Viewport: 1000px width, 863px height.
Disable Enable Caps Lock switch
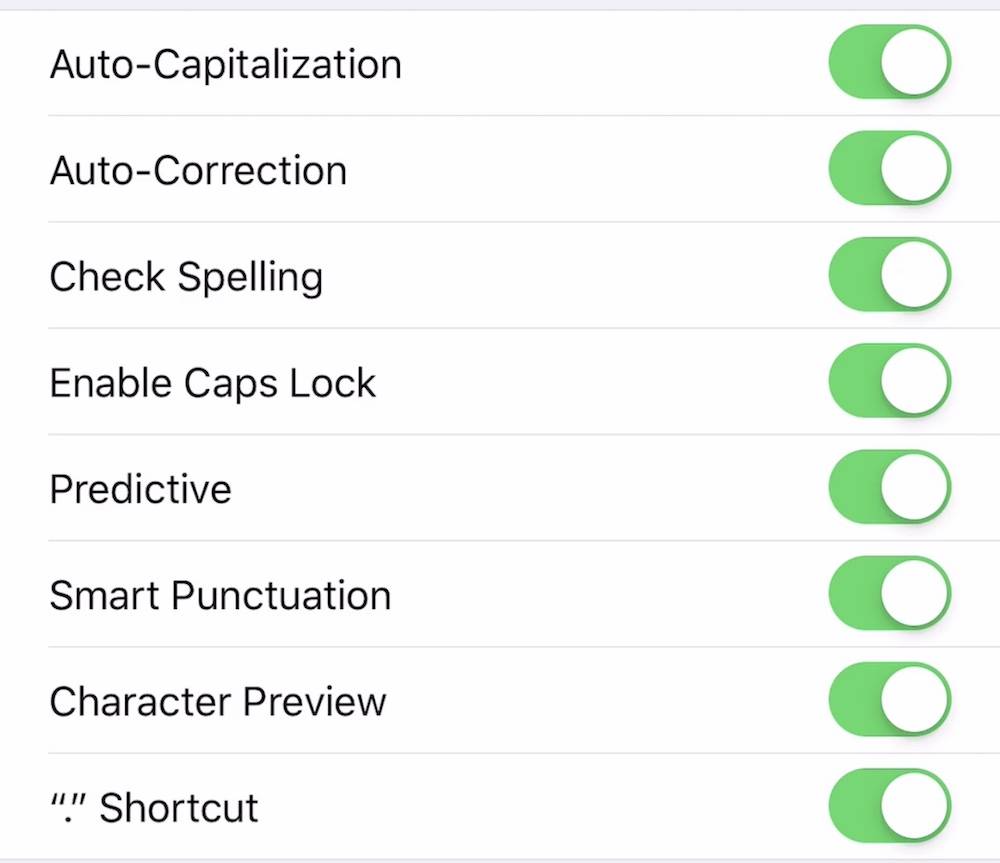pos(889,381)
